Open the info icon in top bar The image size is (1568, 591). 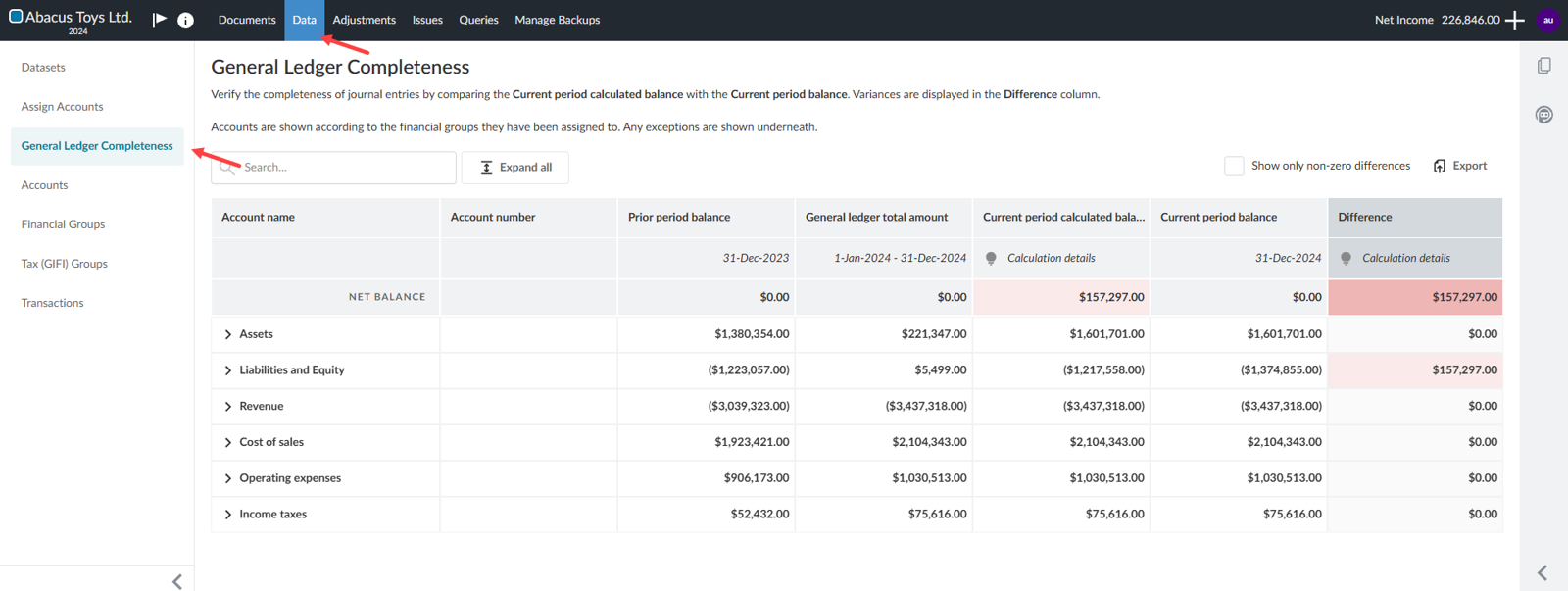[185, 20]
